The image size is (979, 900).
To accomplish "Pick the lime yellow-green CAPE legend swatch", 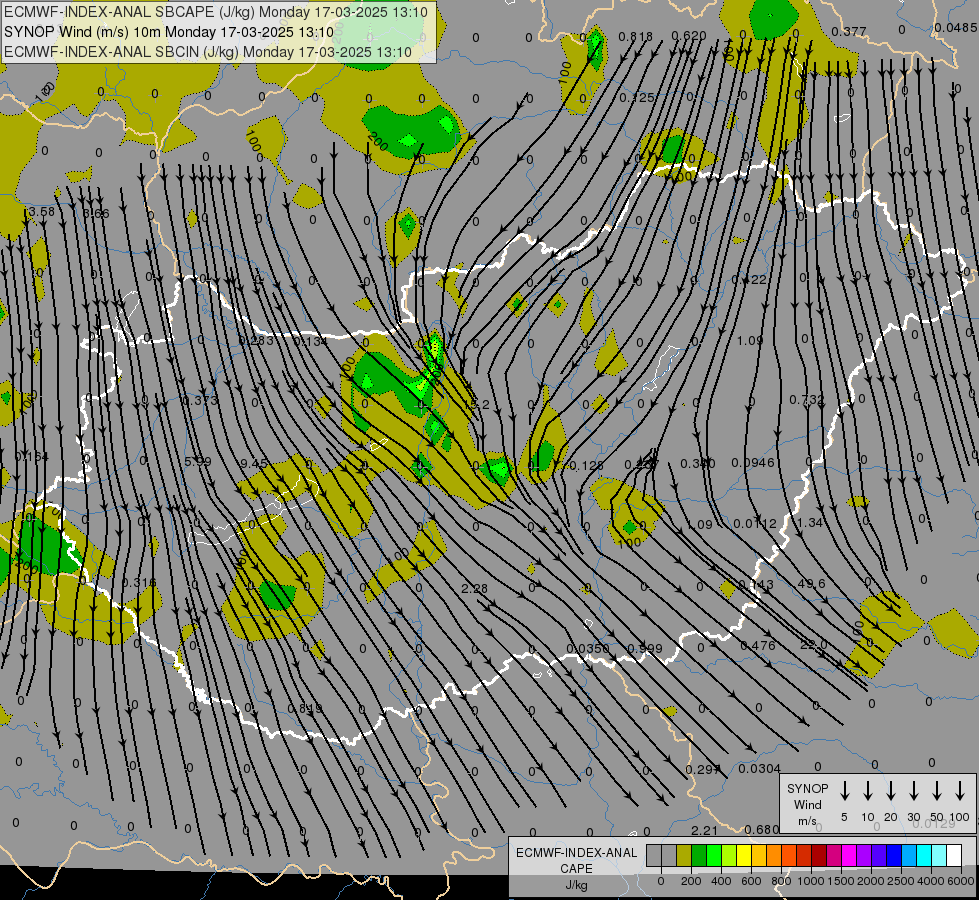I will (729, 856).
